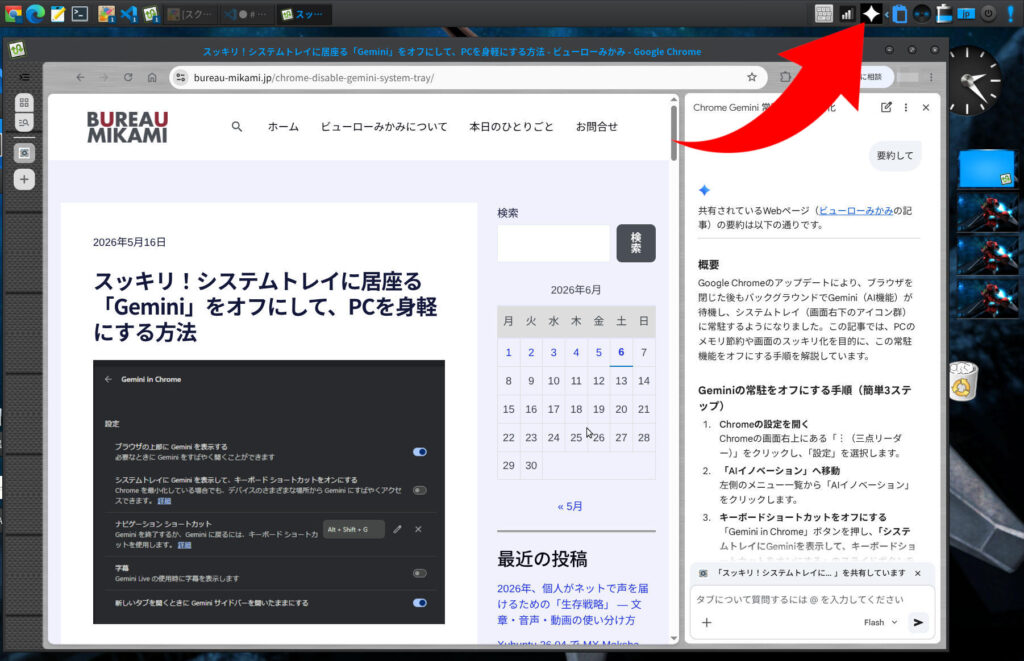Click the sidebar 検索 text field
This screenshot has height=661, width=1024.
[x=553, y=243]
